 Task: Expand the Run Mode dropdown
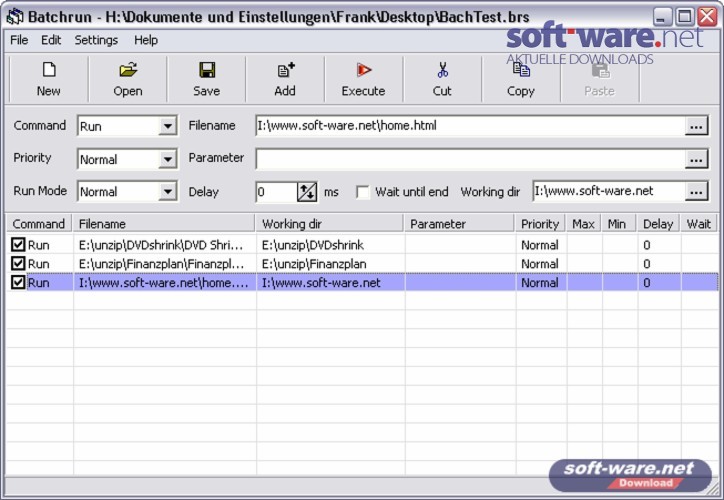pyautogui.click(x=168, y=192)
